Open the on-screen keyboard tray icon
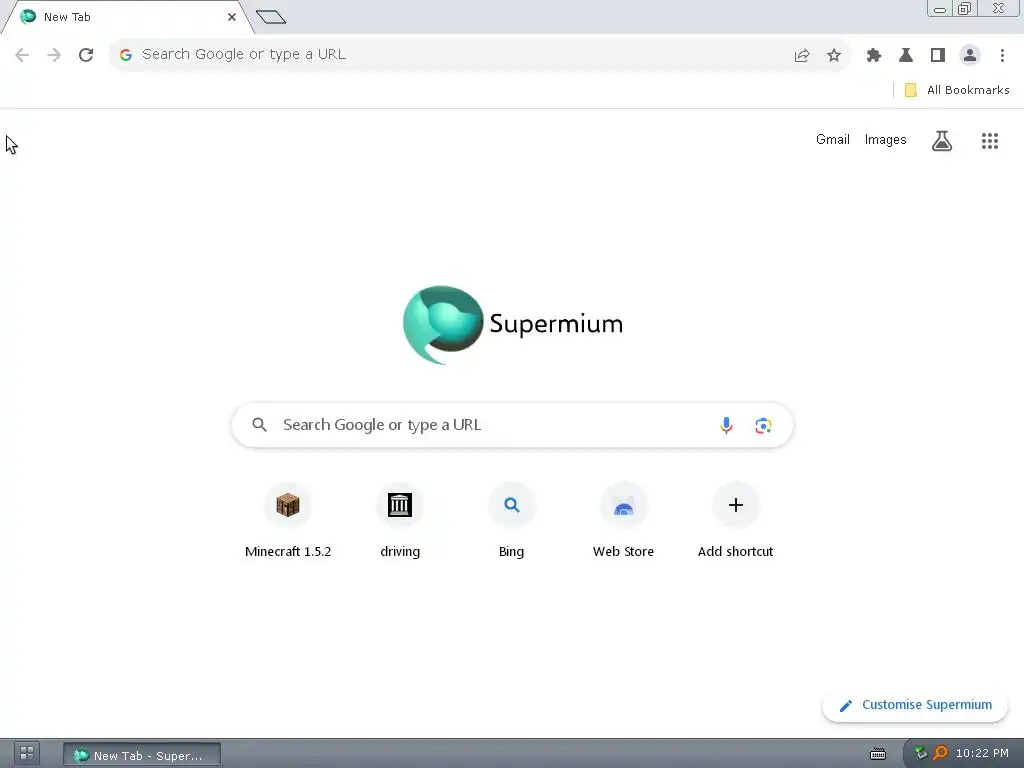Image resolution: width=1024 pixels, height=768 pixels. click(878, 754)
